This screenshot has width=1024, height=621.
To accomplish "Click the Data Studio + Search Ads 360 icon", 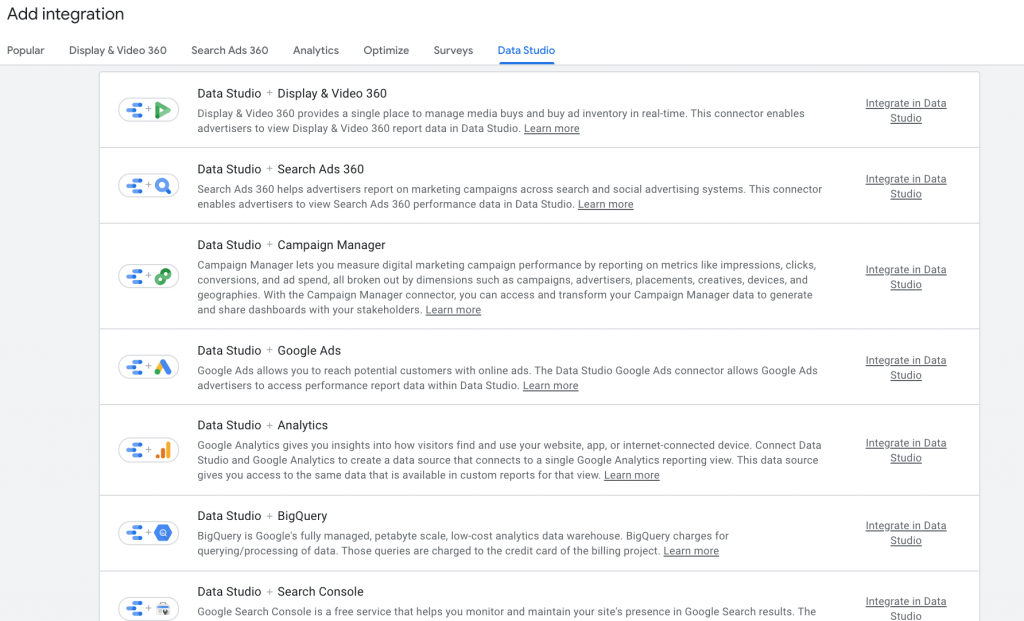I will click(148, 185).
